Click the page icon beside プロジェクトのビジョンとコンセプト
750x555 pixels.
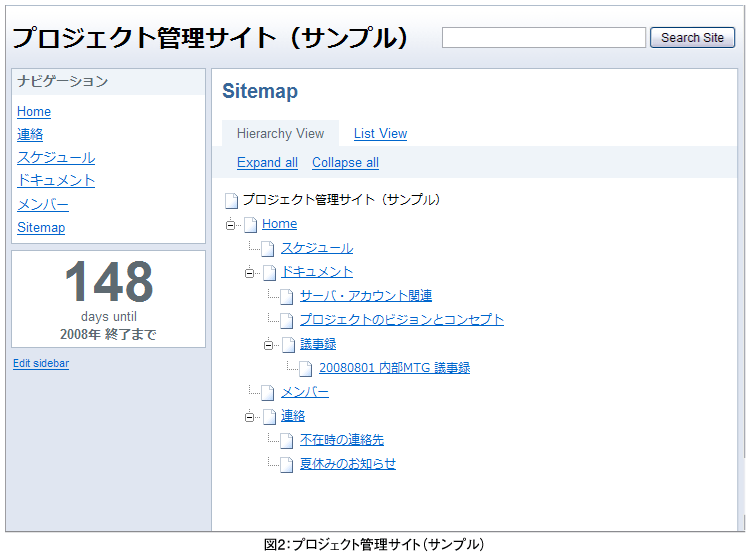(x=287, y=321)
